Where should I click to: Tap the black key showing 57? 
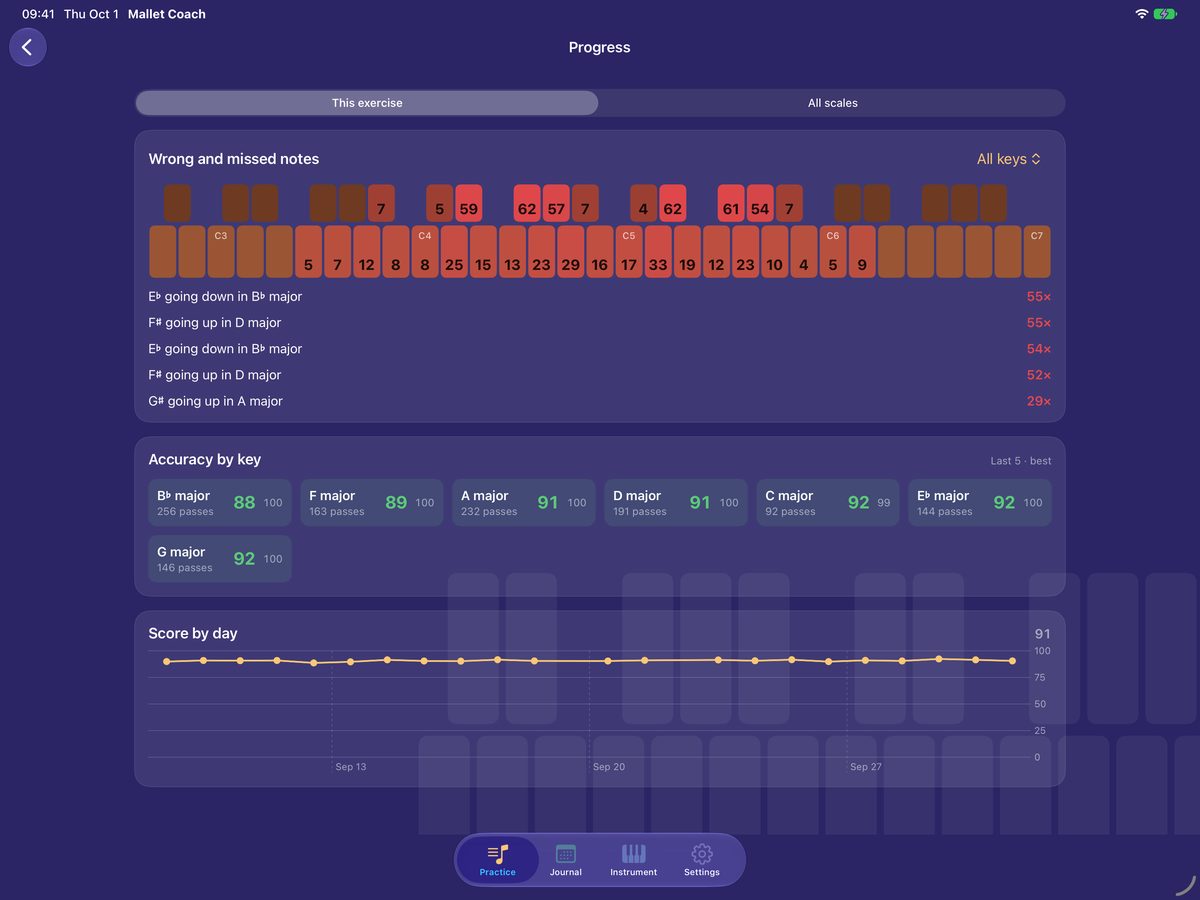556,203
